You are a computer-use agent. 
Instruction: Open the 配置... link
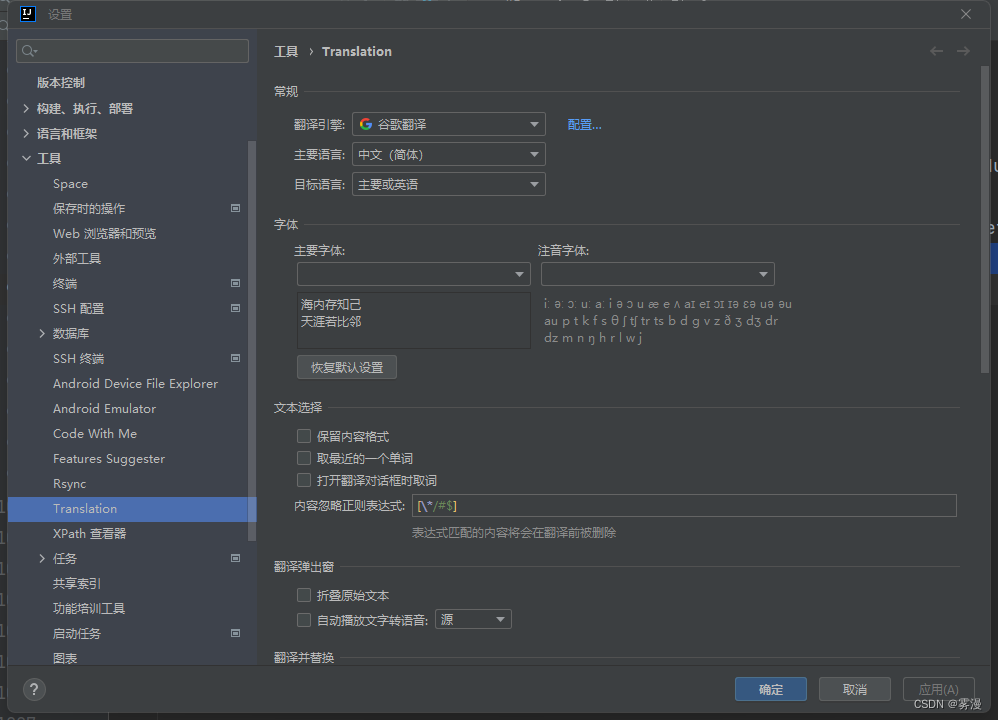tap(584, 124)
